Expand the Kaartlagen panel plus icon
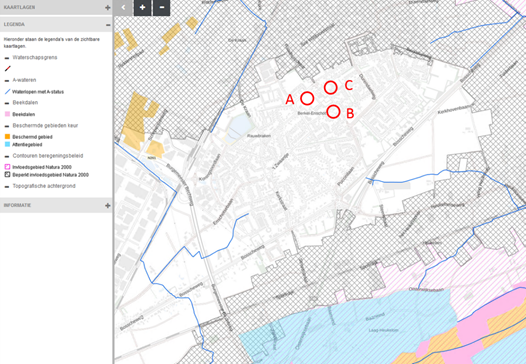The width and height of the screenshot is (526, 364). (107, 7)
